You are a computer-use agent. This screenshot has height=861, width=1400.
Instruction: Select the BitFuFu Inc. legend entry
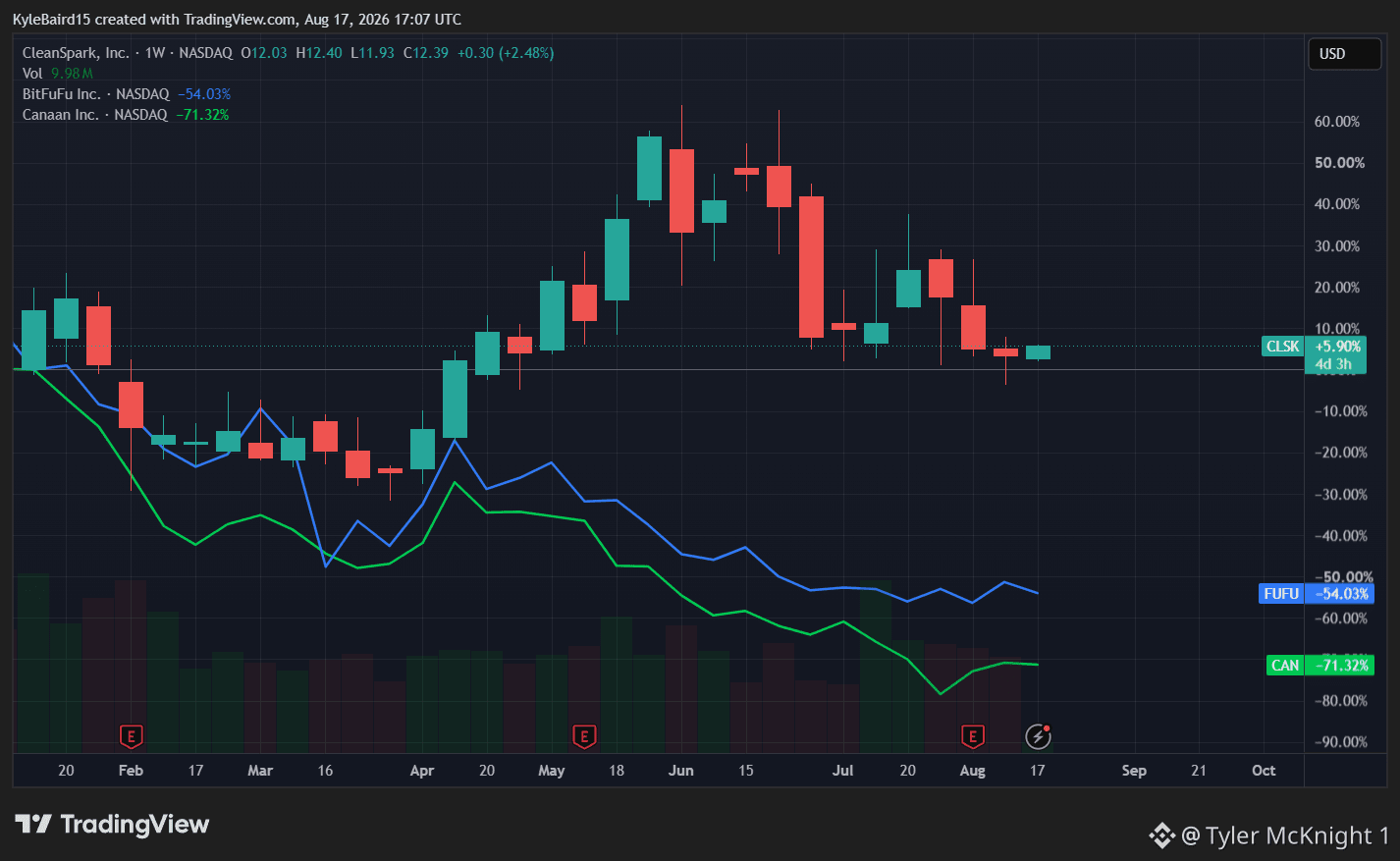[x=96, y=94]
